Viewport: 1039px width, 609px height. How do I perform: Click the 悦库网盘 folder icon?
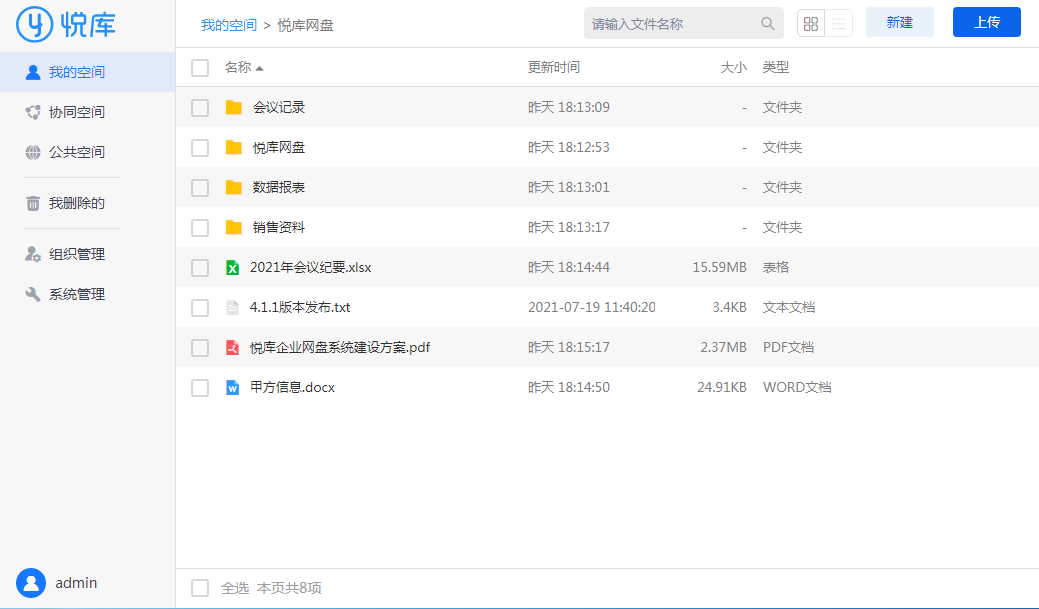click(x=233, y=147)
